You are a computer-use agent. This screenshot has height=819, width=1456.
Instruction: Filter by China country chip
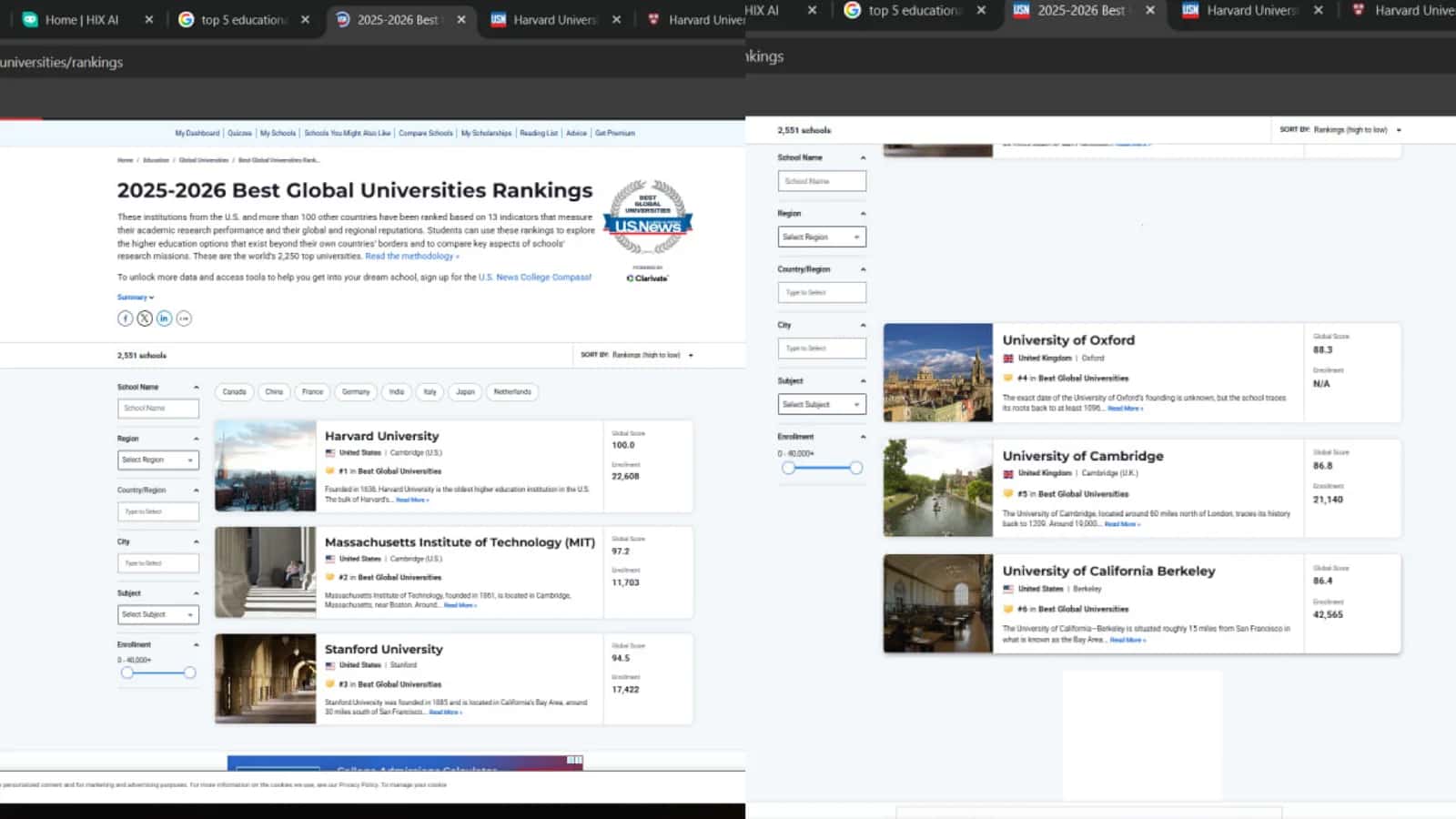274,392
